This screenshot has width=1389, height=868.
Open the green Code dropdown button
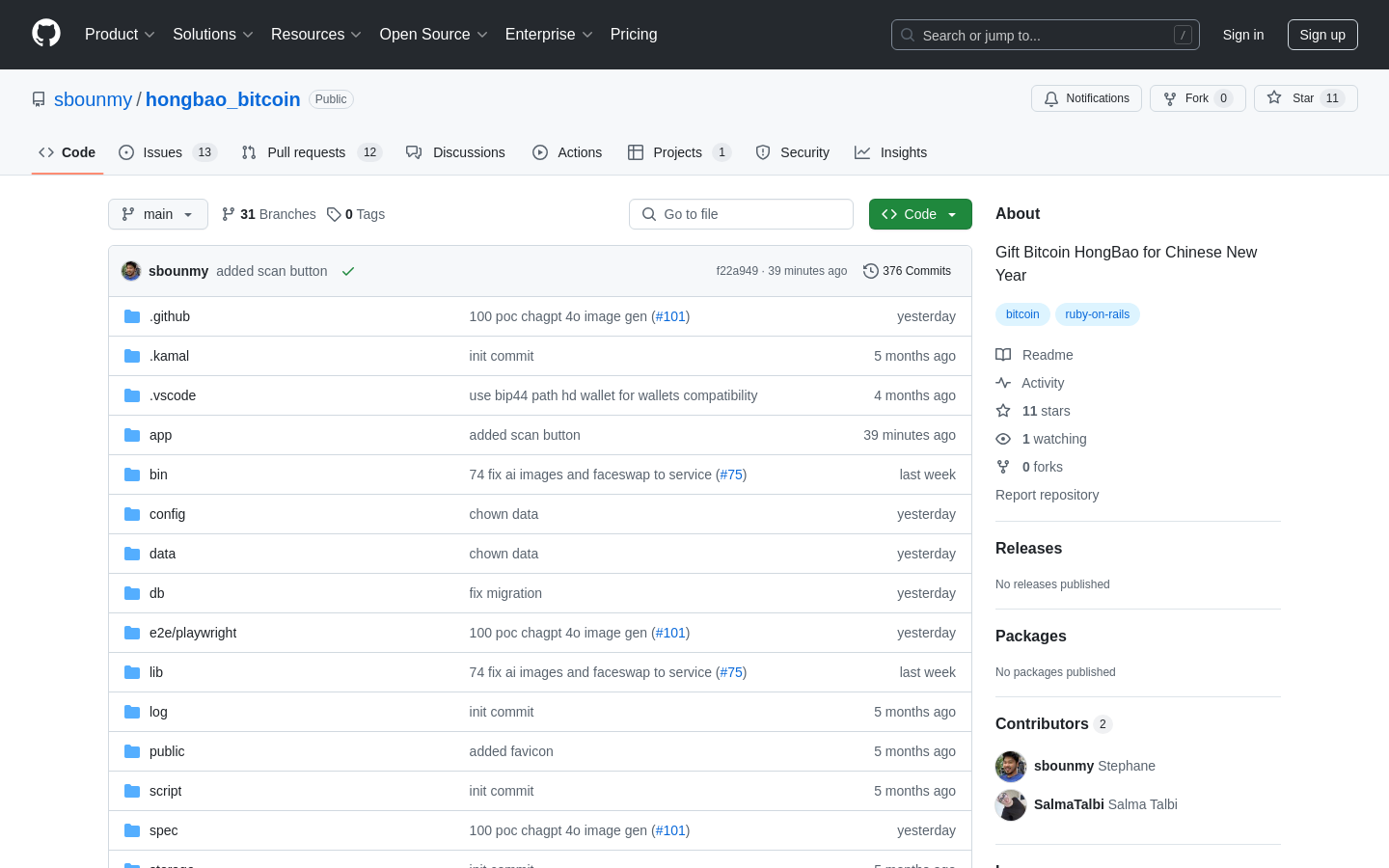(920, 214)
